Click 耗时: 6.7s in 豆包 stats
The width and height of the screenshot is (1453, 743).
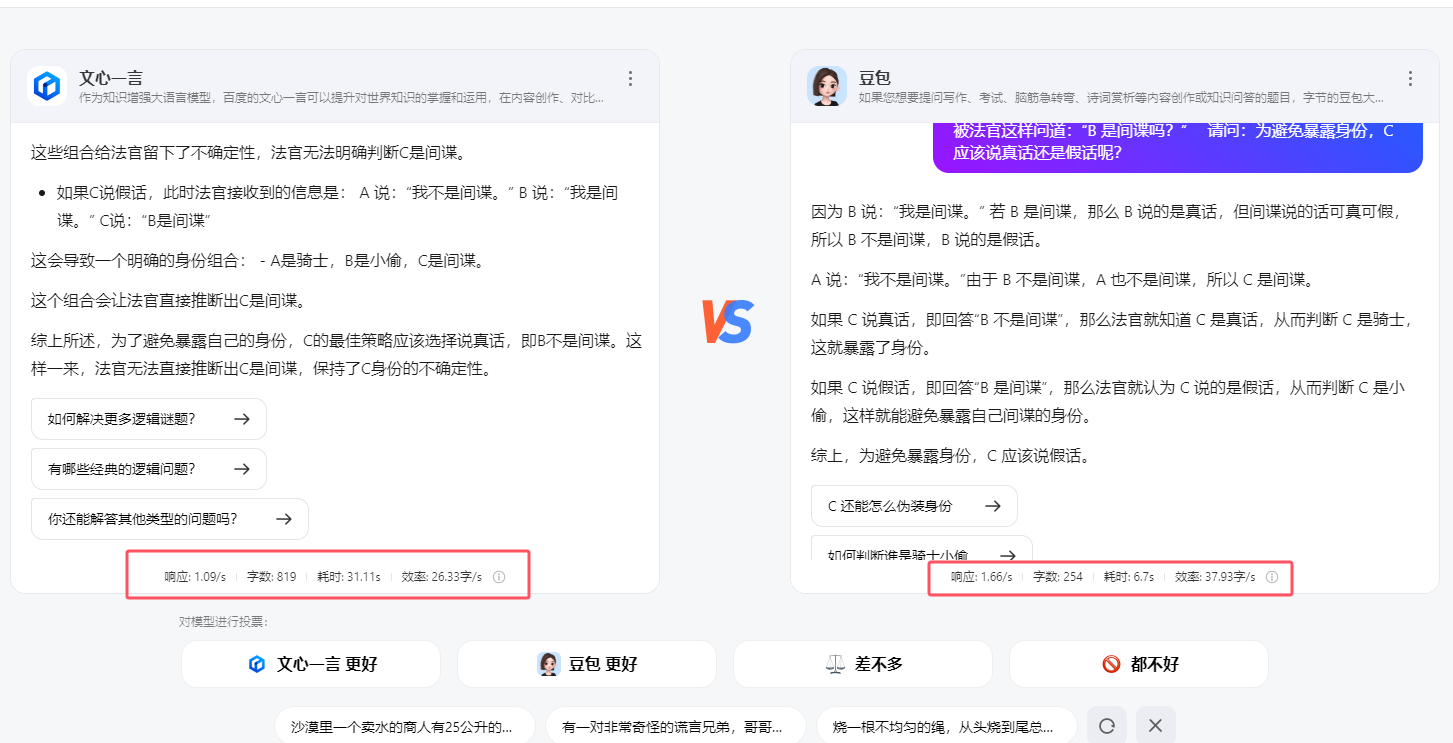click(1129, 577)
